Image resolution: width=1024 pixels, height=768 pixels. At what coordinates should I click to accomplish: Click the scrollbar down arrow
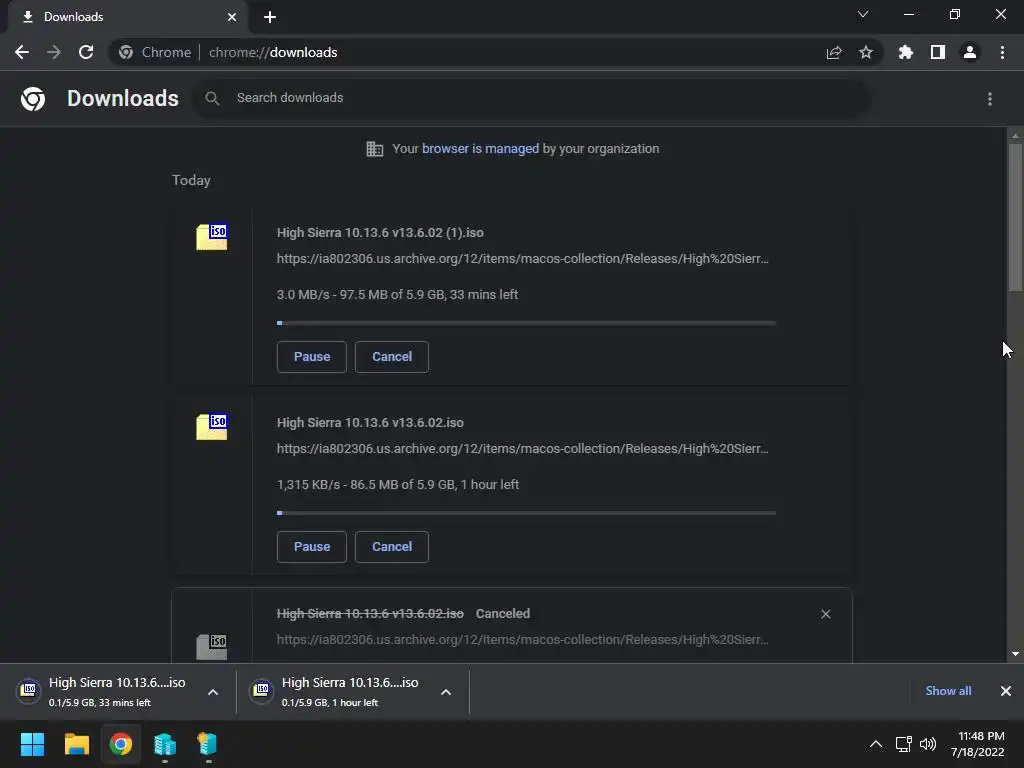click(1015, 654)
